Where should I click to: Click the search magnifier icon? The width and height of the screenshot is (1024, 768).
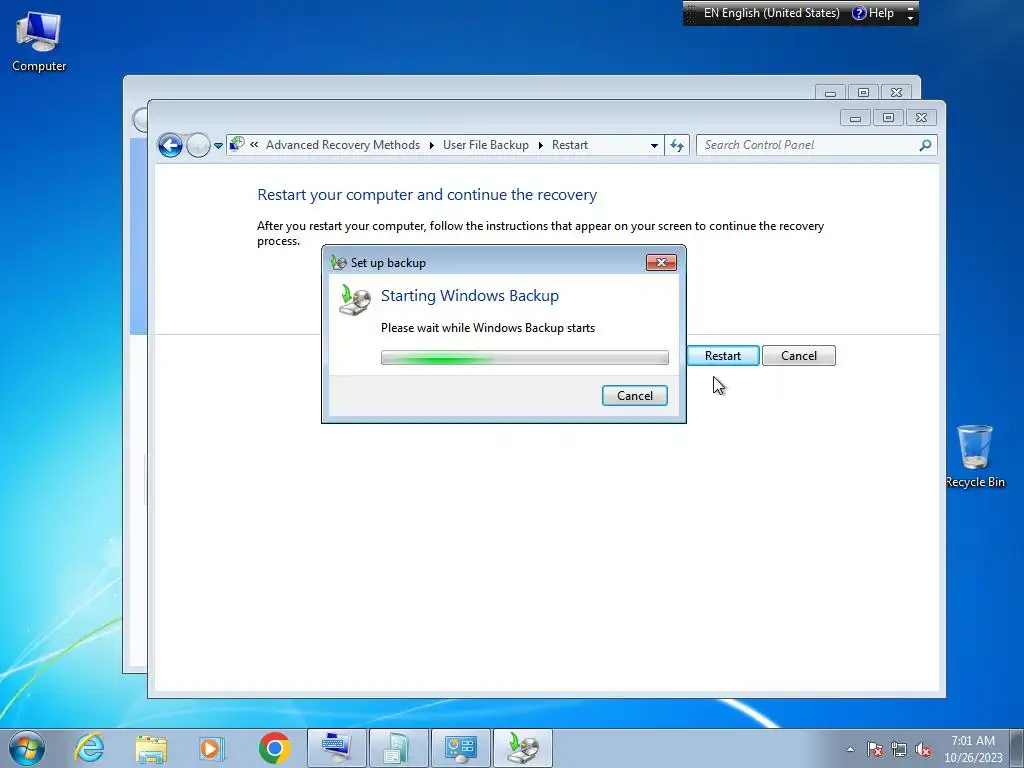[925, 145]
